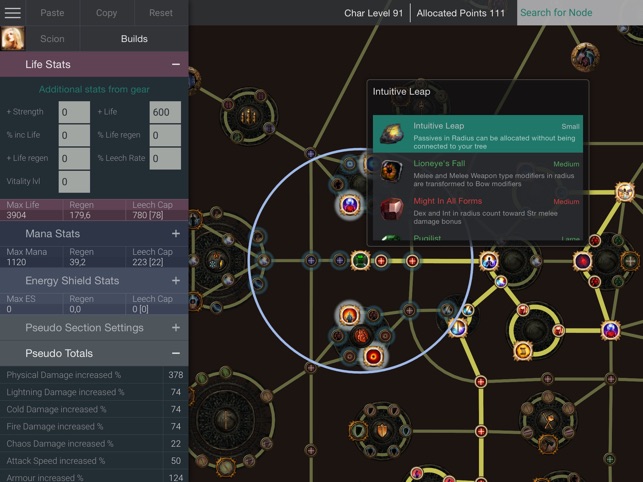This screenshot has width=643, height=482.
Task: Select the skull notable at right edge
Action: click(x=625, y=191)
